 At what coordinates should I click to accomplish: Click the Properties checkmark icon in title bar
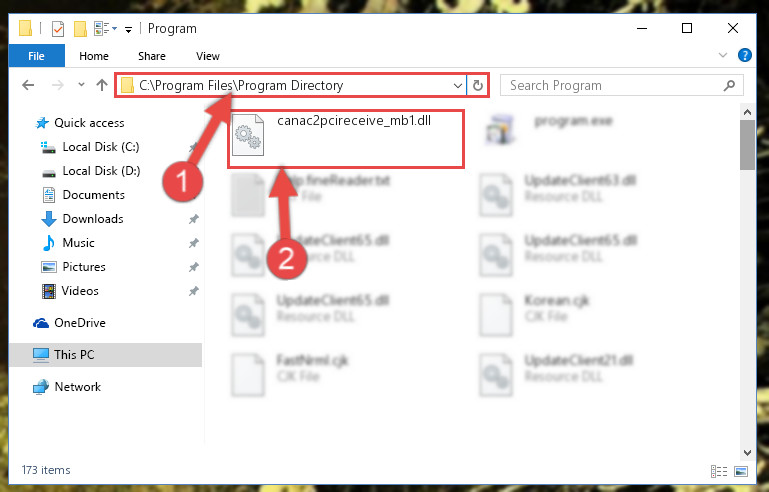[58, 29]
